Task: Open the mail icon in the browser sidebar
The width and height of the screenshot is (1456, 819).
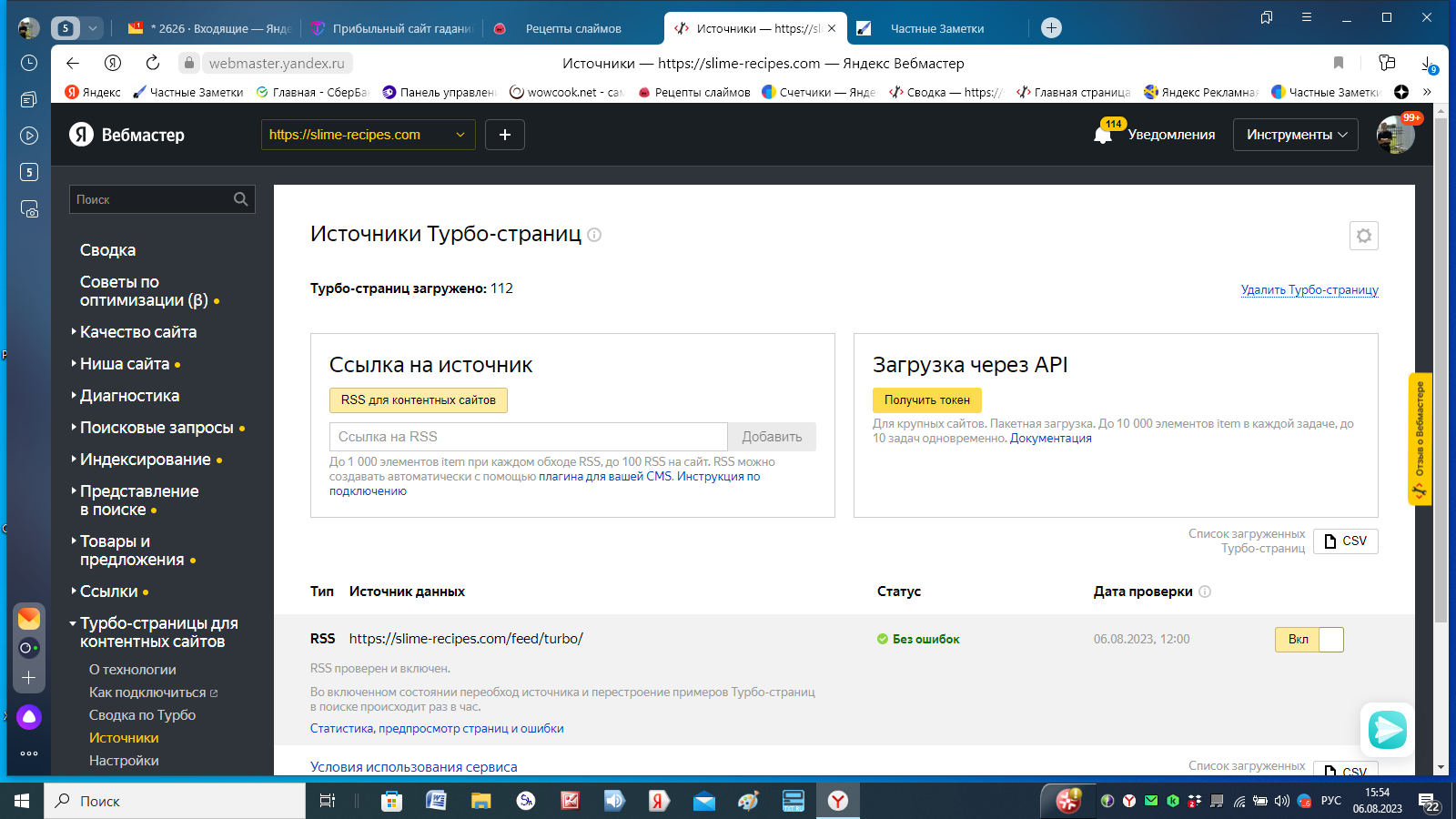Action: tap(29, 618)
